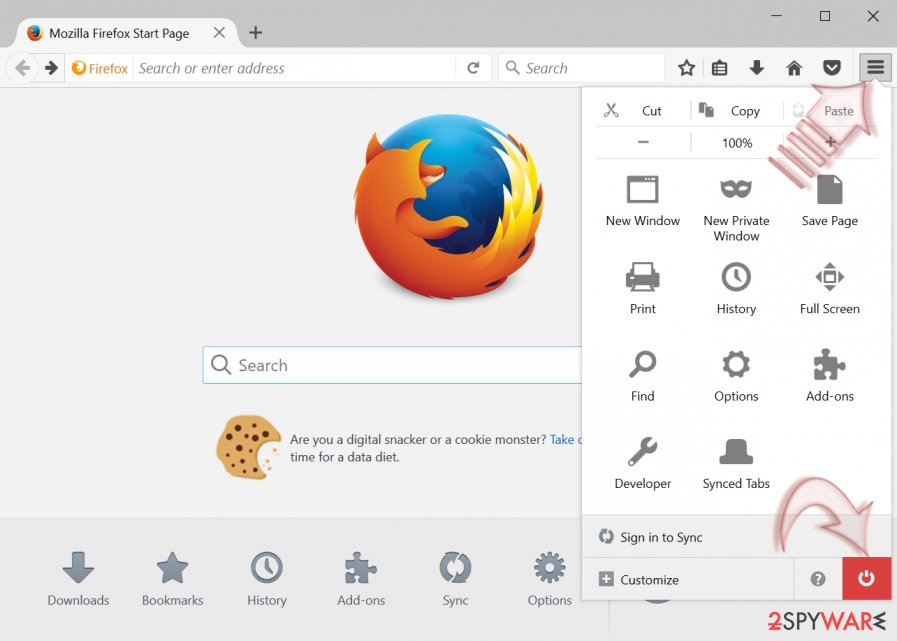Screen dimensions: 897x641
Task: Open Add-ons from start page launcher
Action: pyautogui.click(x=361, y=579)
